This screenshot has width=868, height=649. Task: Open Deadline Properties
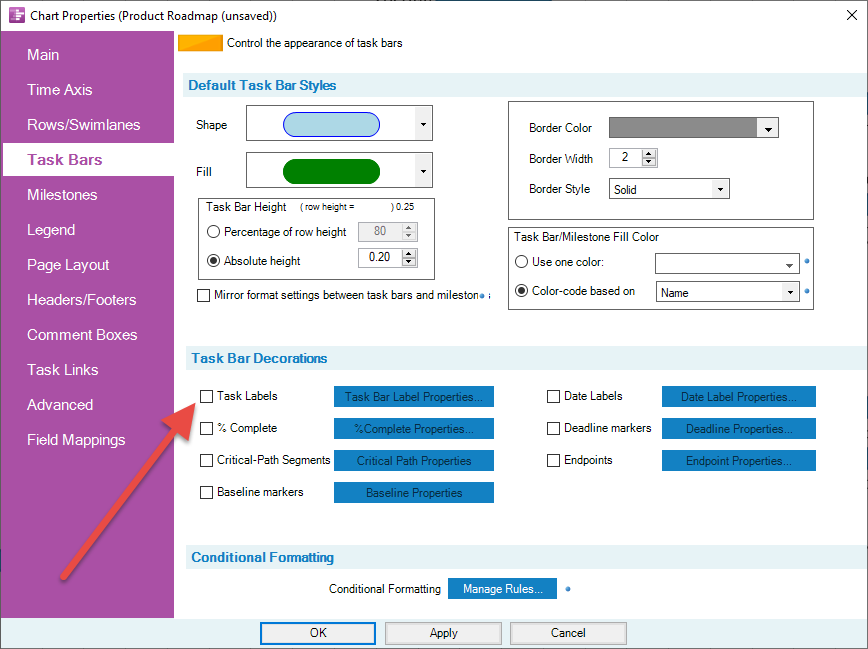(738, 429)
